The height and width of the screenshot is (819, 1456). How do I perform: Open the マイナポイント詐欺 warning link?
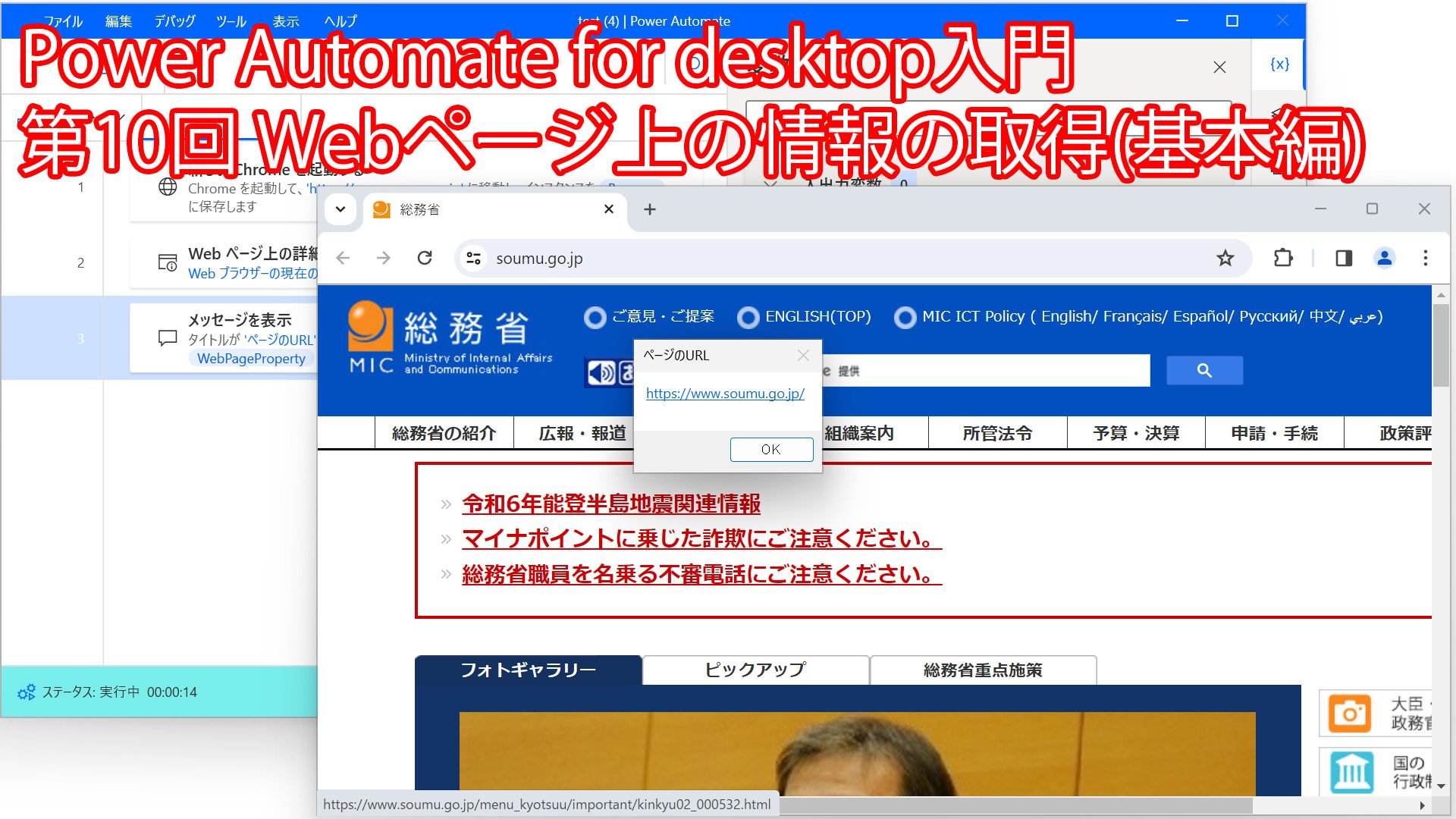point(701,539)
